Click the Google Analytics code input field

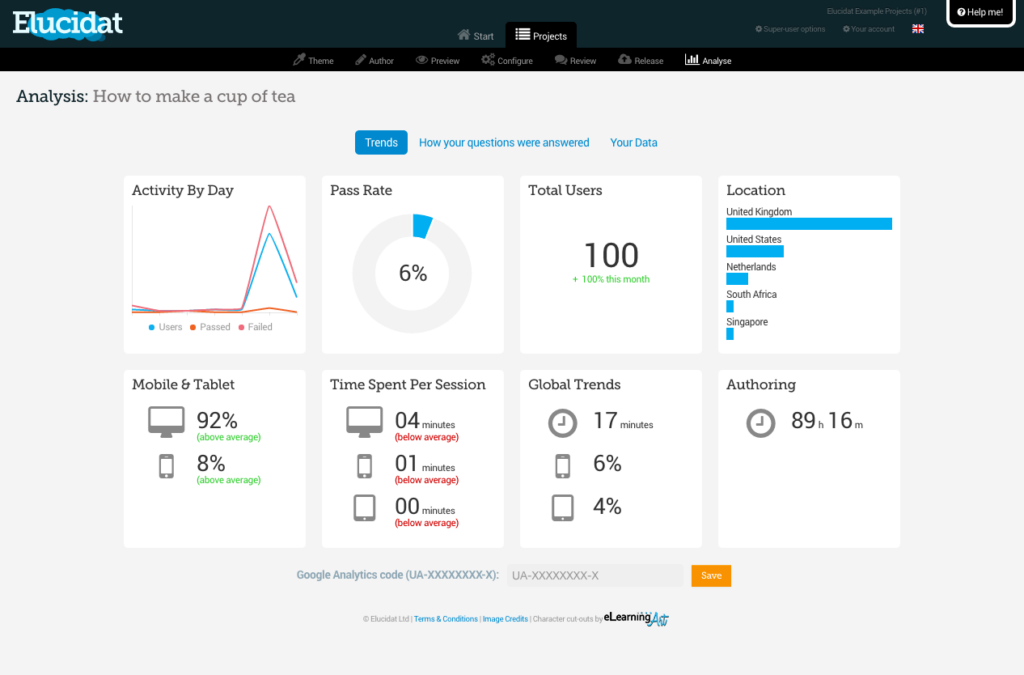[x=595, y=576]
